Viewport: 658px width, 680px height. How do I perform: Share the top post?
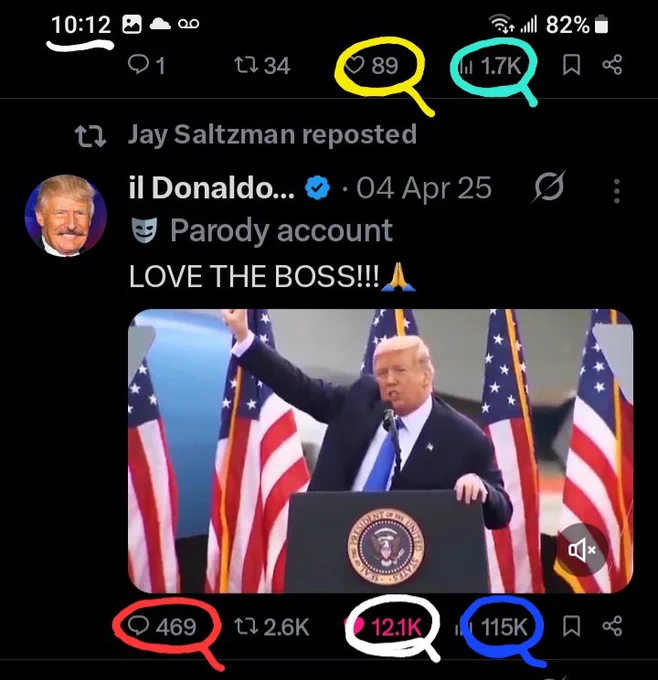pyautogui.click(x=612, y=65)
